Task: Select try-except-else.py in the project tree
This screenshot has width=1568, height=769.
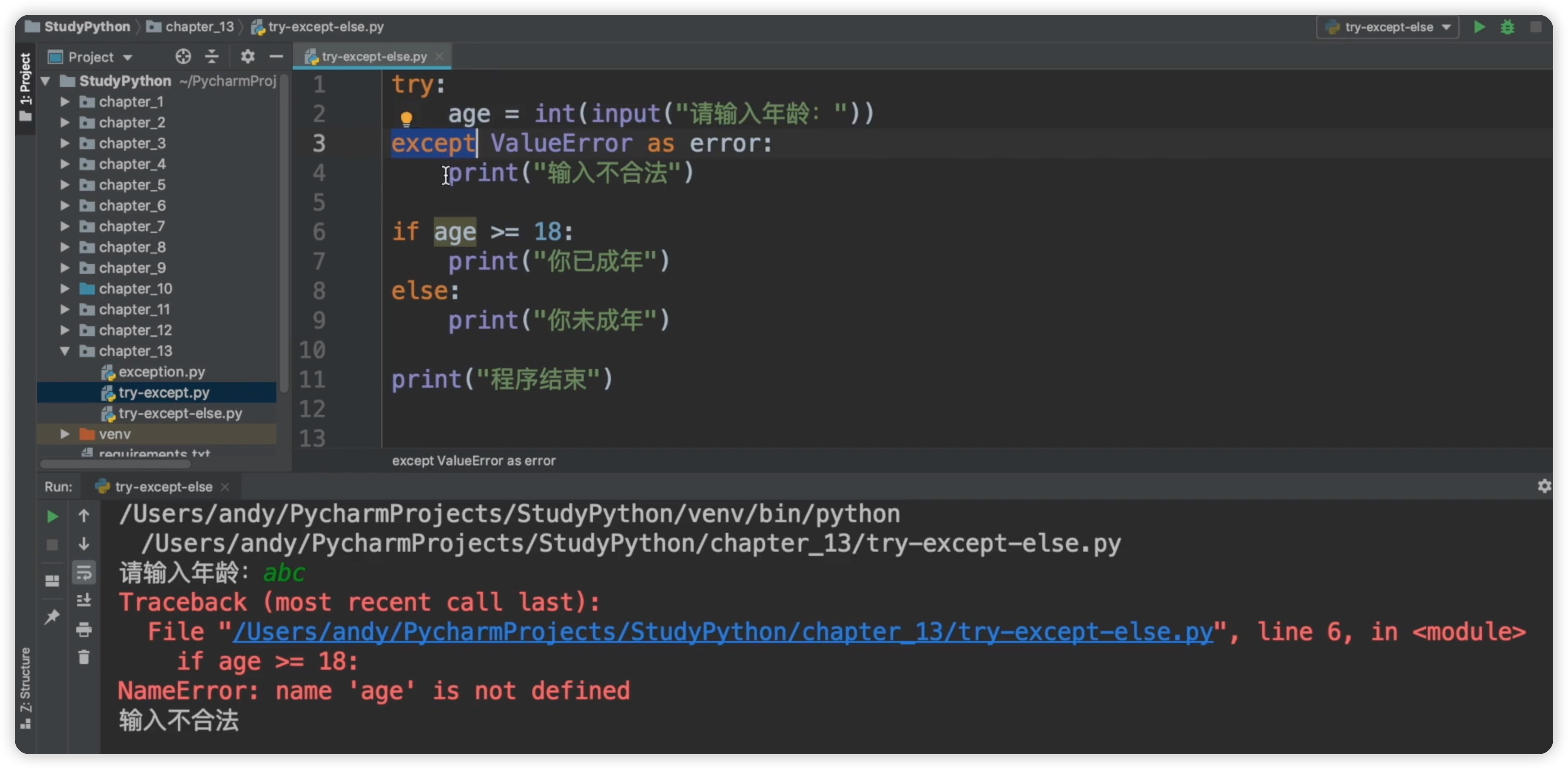Action: point(157,413)
